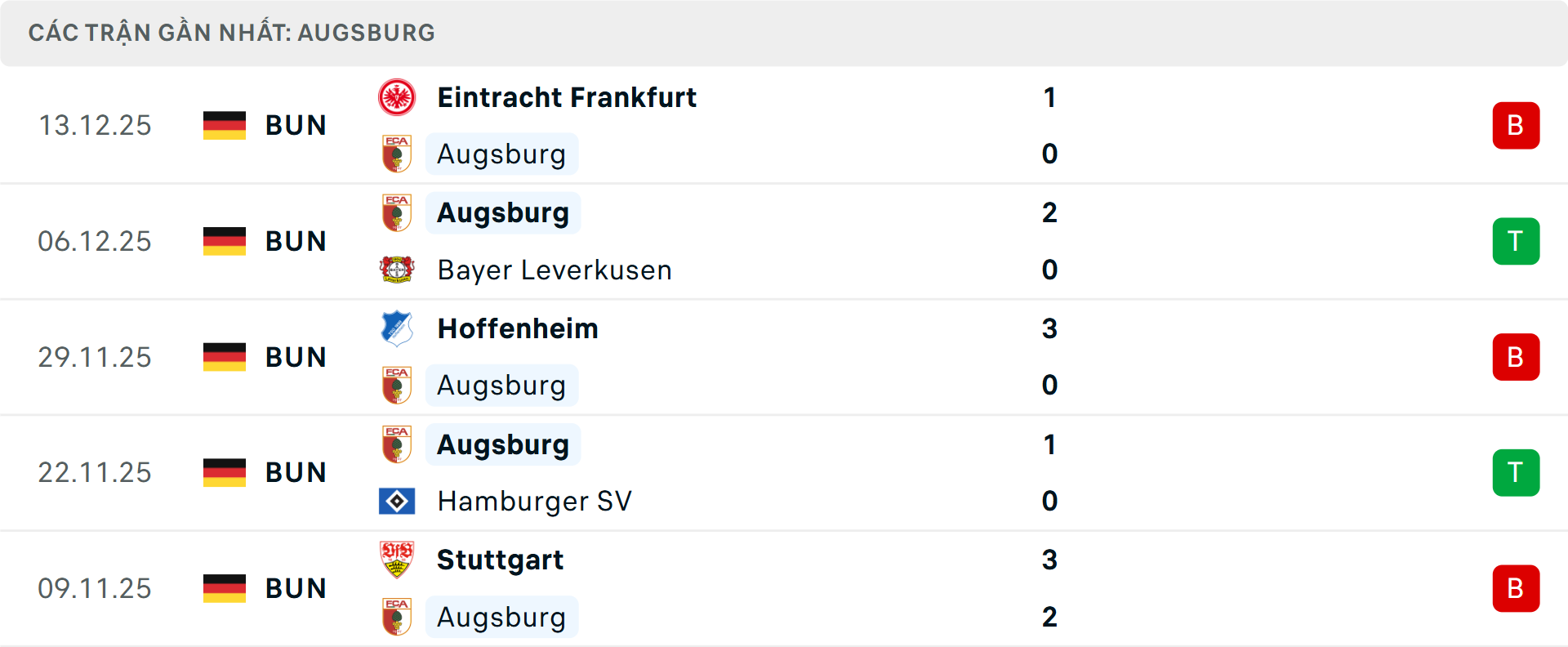The height and width of the screenshot is (647, 1568).
Task: Click the German flag beside the 13.12.25 match
Action: [224, 125]
